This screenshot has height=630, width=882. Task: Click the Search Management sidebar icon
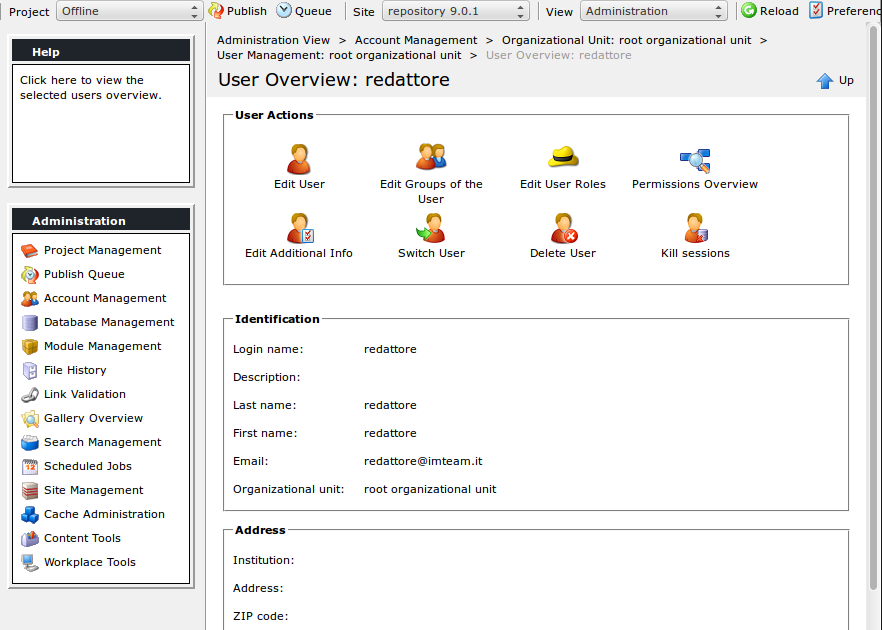[x=30, y=443]
